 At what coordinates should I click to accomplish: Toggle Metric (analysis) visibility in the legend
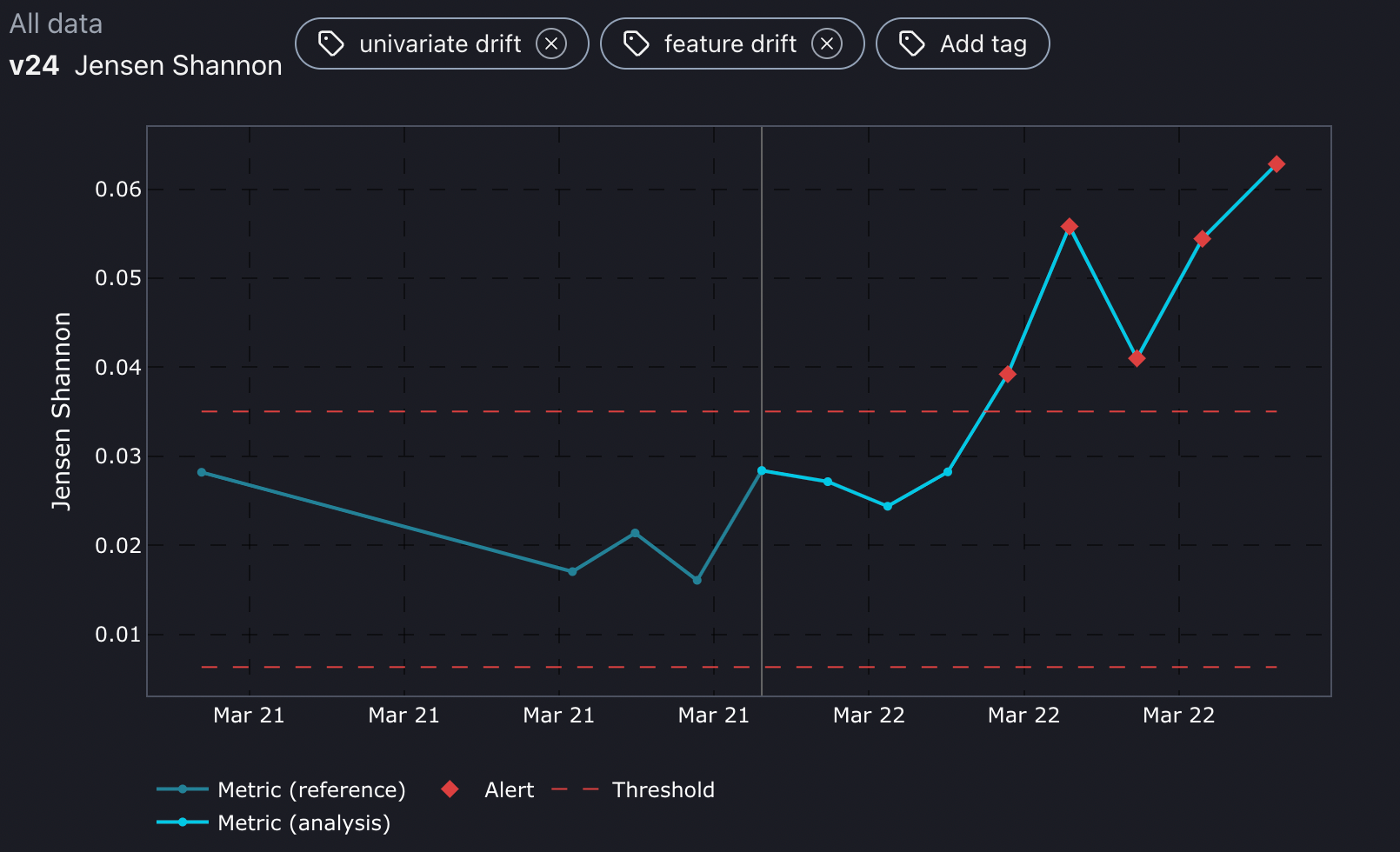pos(304,822)
